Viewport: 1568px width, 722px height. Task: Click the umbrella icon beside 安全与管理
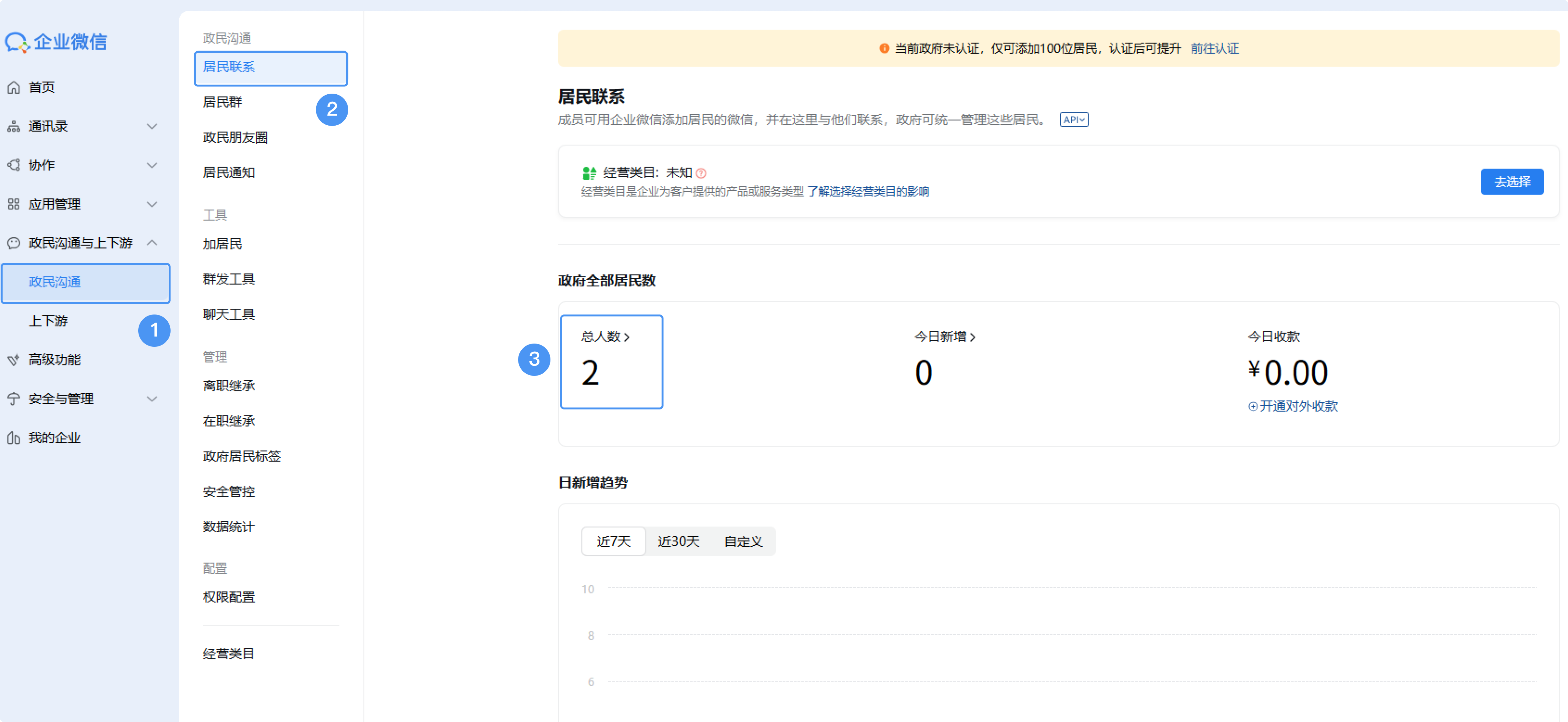click(13, 399)
